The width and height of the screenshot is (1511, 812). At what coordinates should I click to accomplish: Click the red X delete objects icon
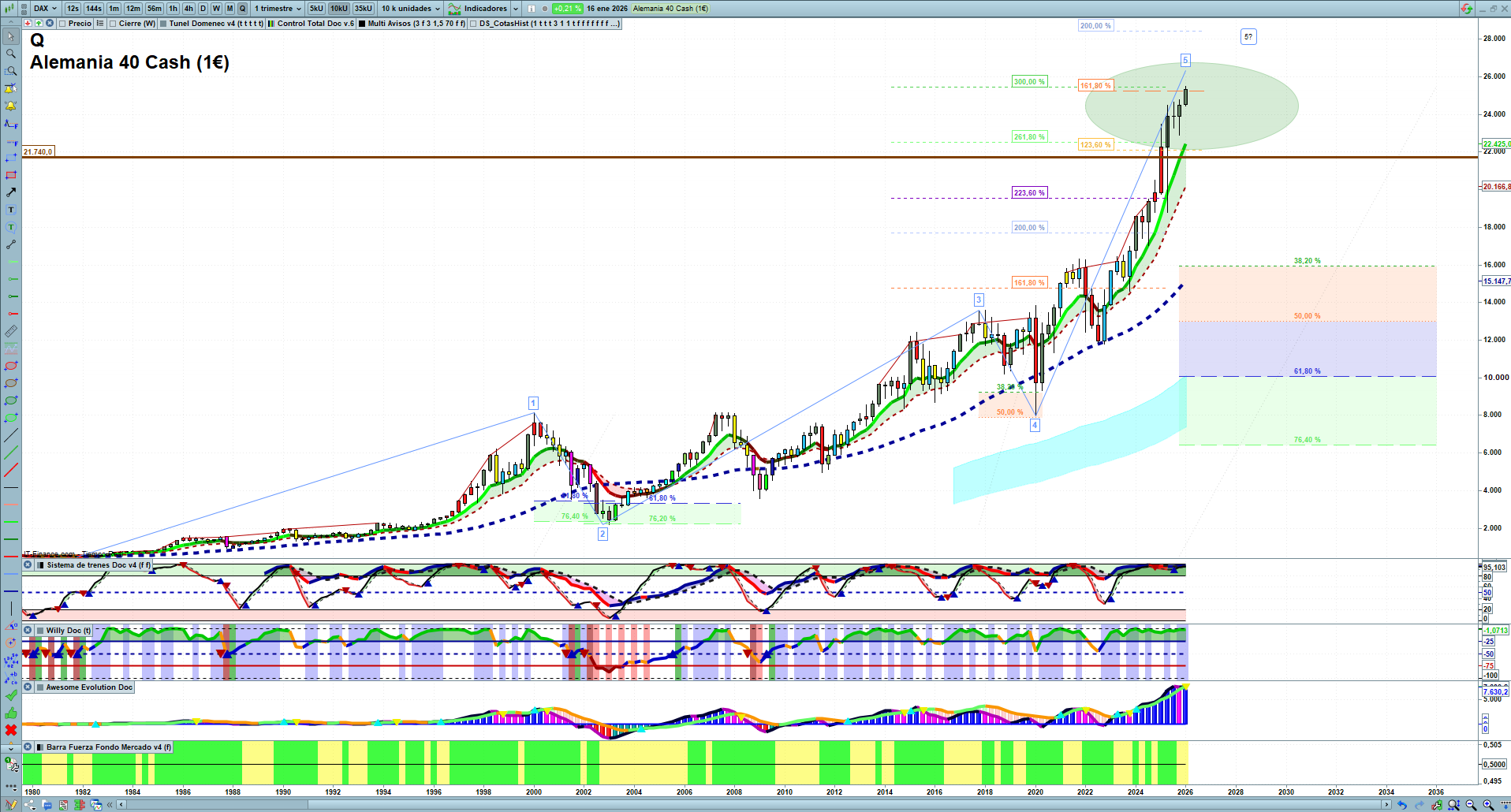(x=11, y=730)
